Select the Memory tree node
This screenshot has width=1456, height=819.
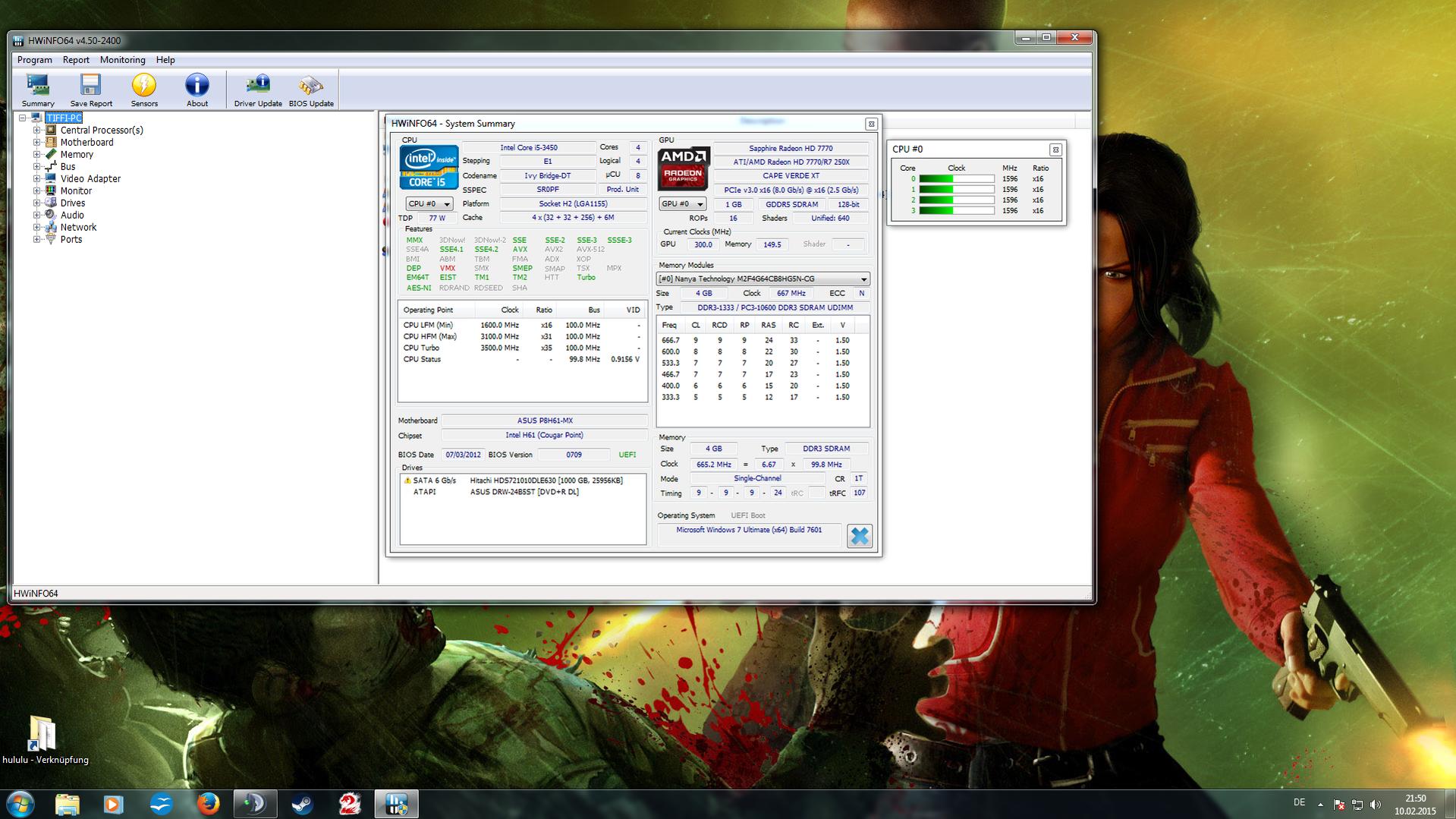77,154
